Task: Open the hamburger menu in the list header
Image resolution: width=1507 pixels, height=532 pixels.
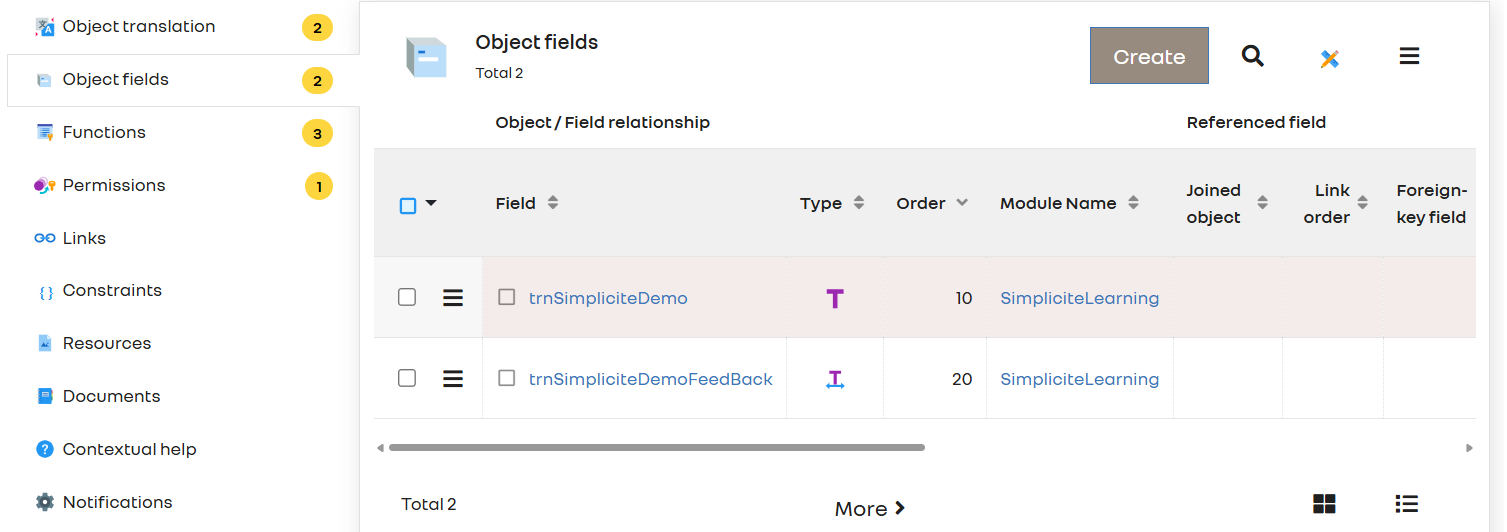Action: (x=1409, y=56)
